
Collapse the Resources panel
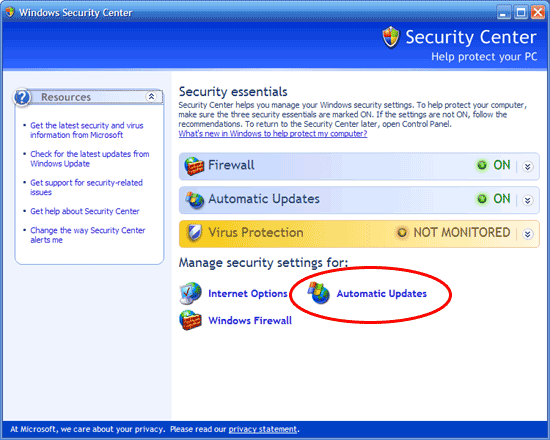coord(151,96)
